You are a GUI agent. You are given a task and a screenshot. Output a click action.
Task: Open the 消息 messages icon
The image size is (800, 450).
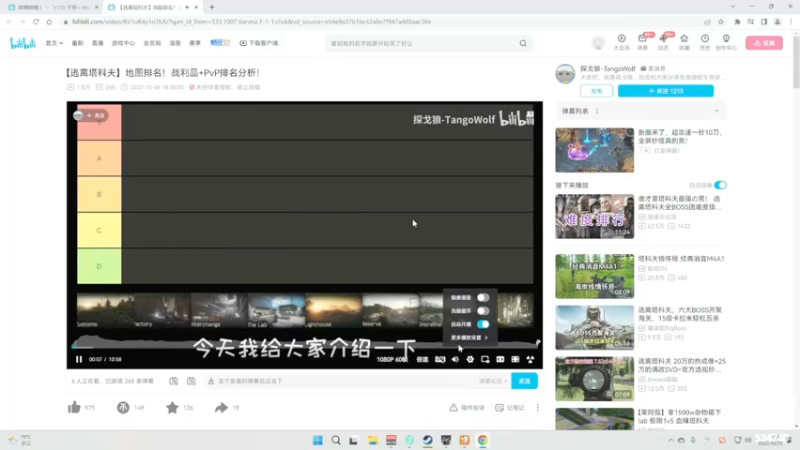(643, 42)
